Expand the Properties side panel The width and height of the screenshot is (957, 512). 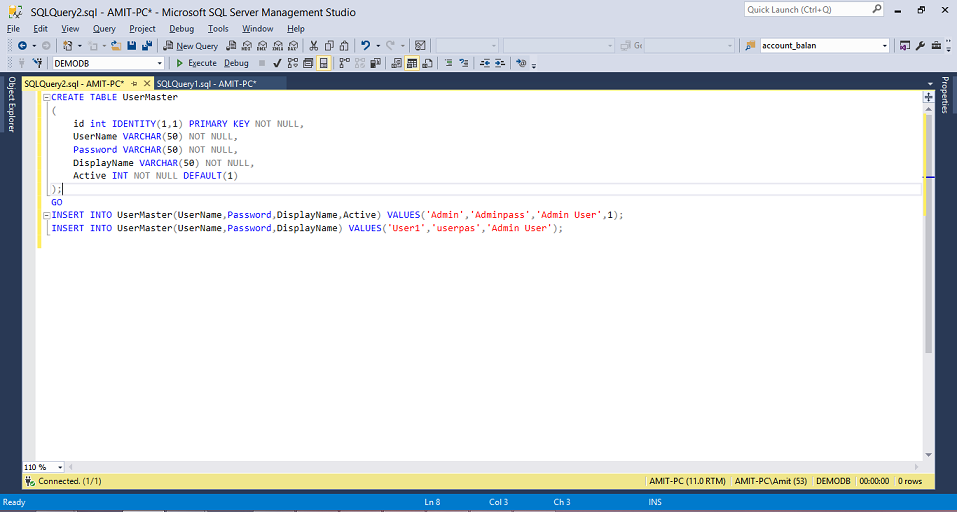pyautogui.click(x=945, y=95)
